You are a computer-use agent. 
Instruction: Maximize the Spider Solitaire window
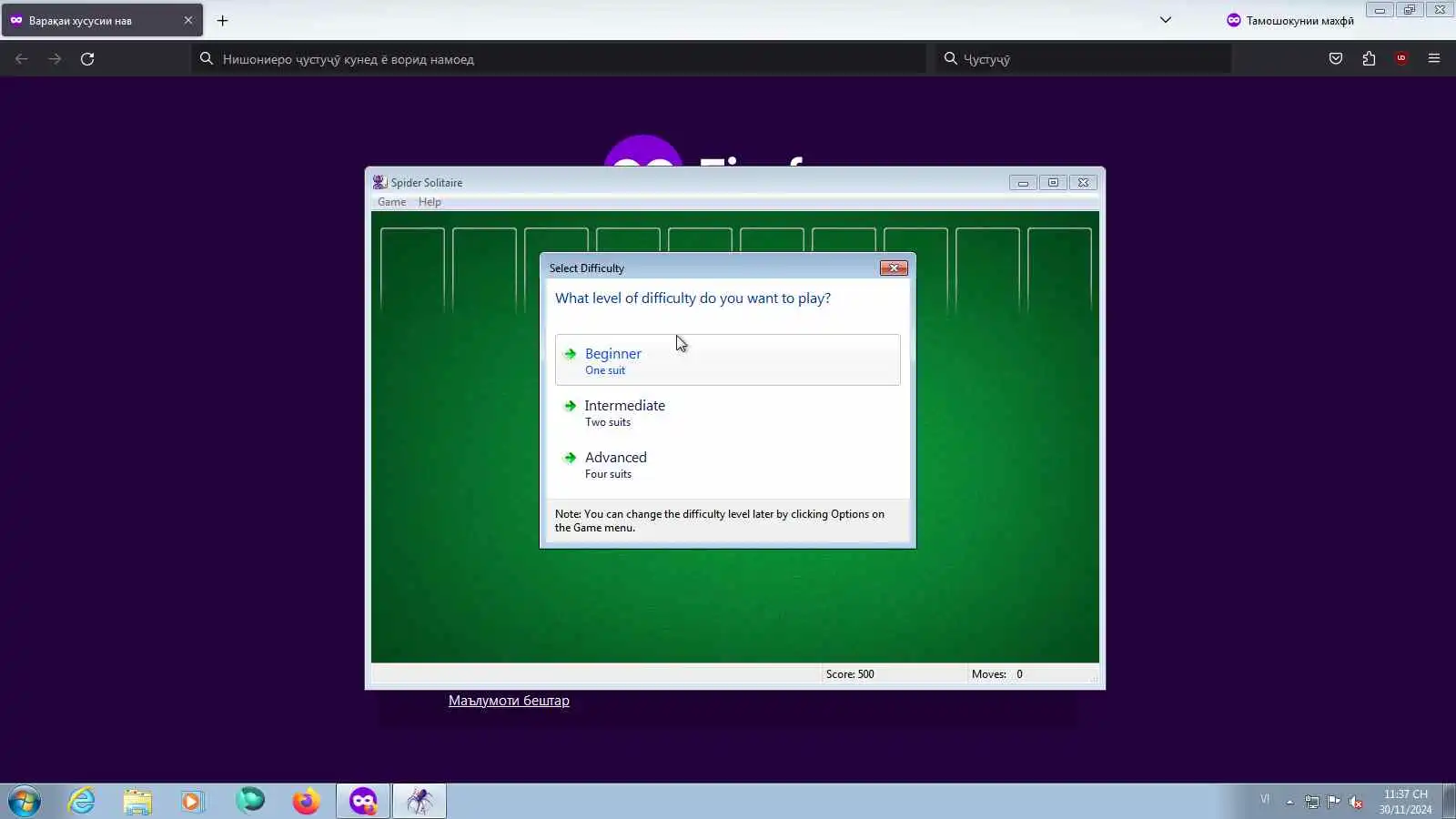pyautogui.click(x=1053, y=183)
